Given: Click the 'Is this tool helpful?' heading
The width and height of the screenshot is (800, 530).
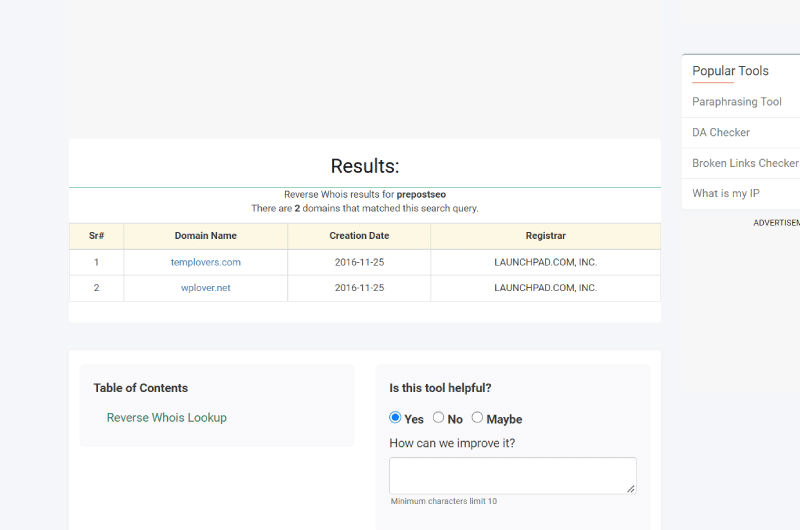Looking at the screenshot, I should click(x=440, y=388).
